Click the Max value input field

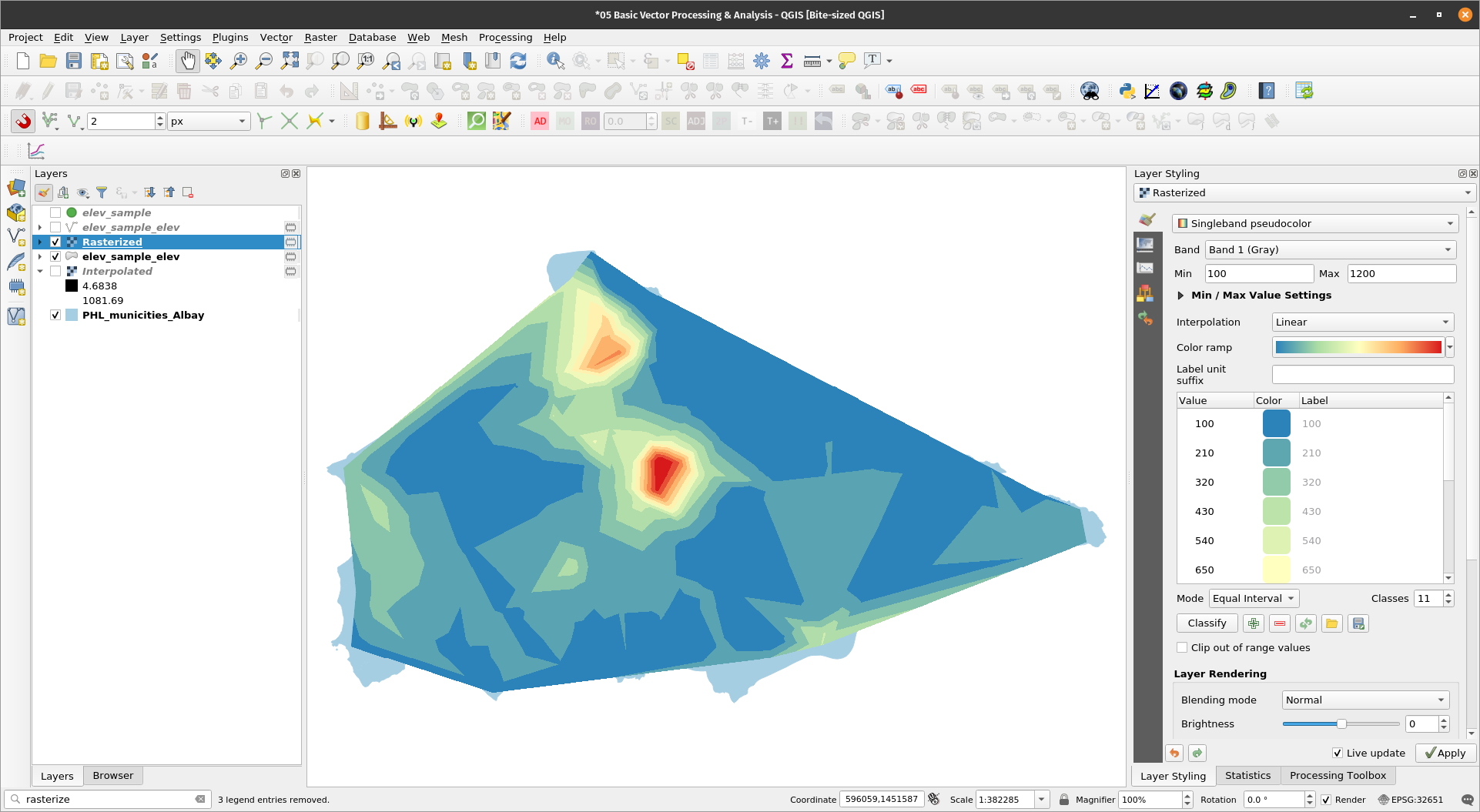tap(1401, 273)
